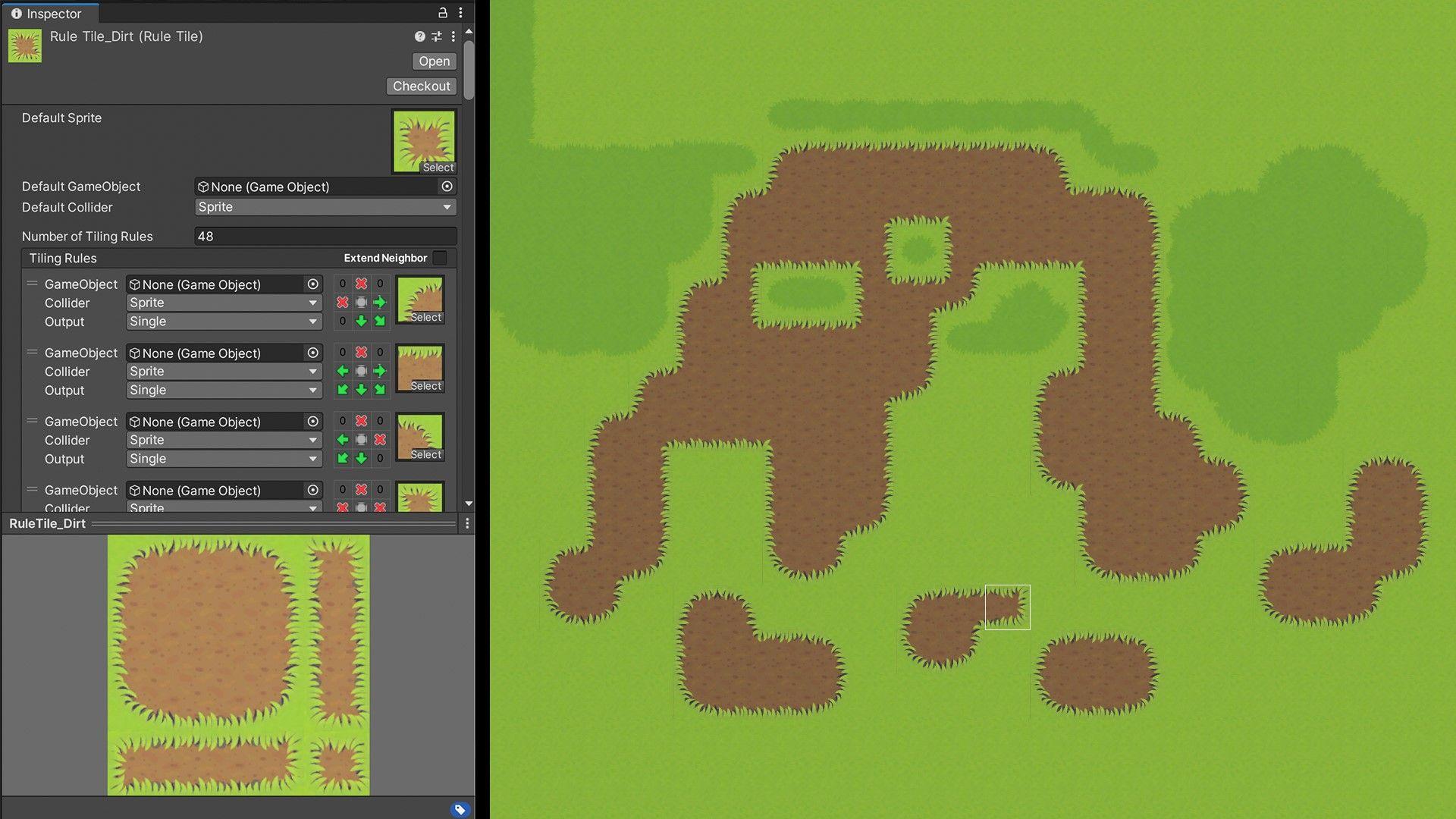This screenshot has width=1456, height=819.
Task: Click the Rule Tile asset icon thumbnail
Action: click(24, 45)
